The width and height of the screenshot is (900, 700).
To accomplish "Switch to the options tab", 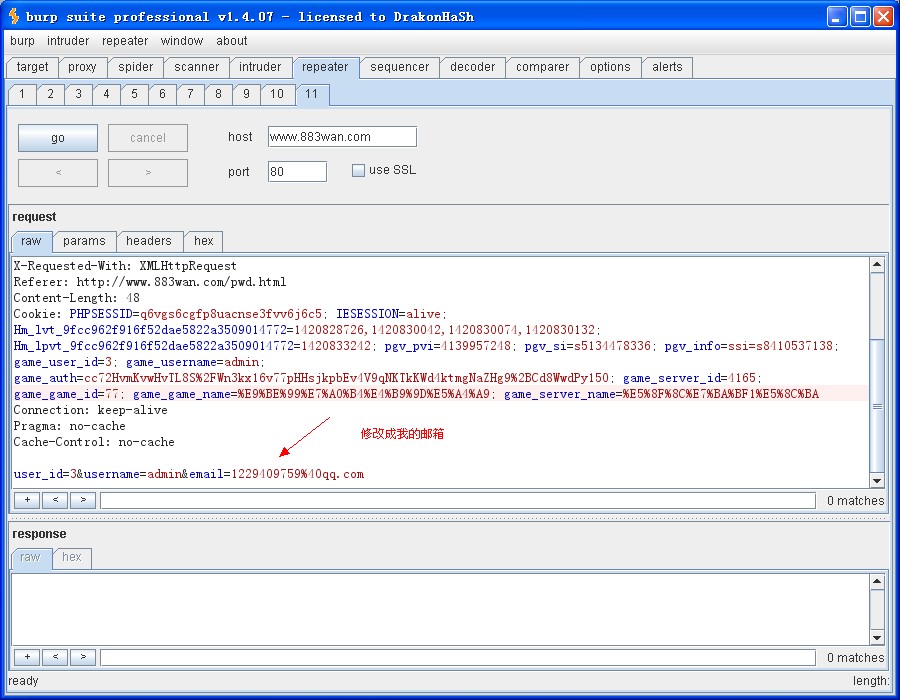I will click(x=610, y=67).
